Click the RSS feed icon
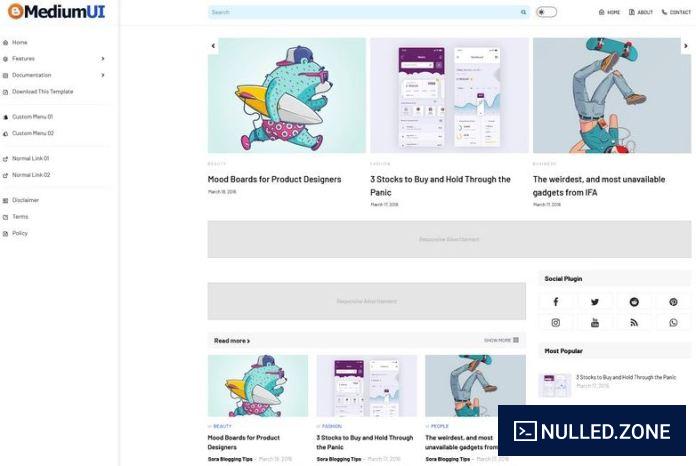The image size is (696, 466). point(634,323)
